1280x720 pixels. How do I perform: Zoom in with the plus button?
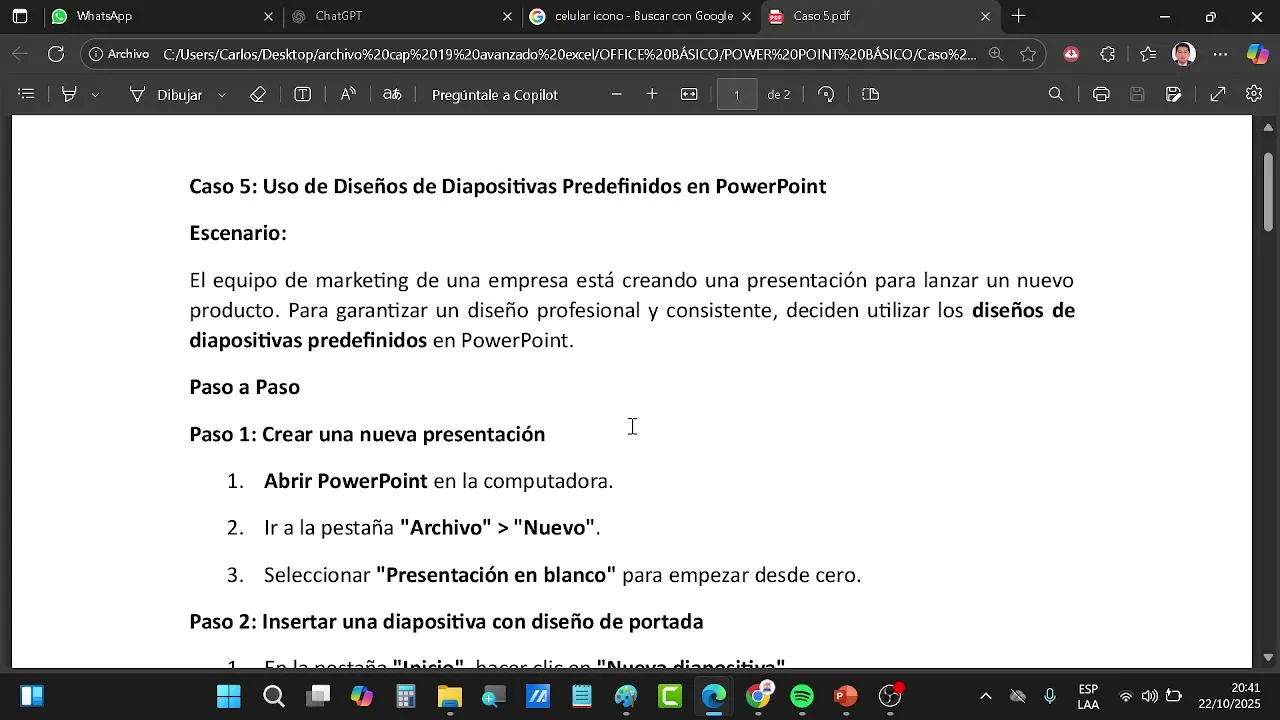[652, 94]
